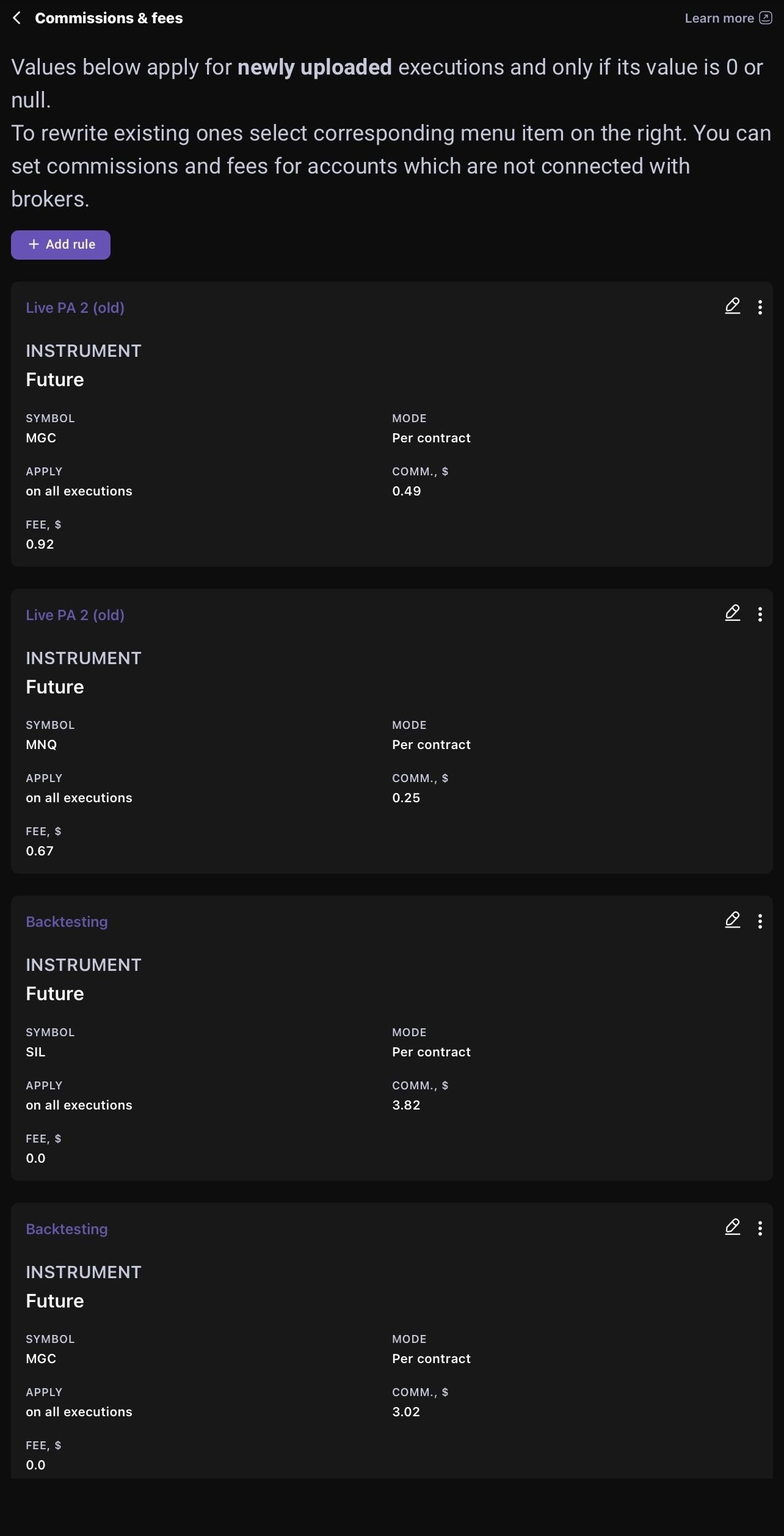Select the Backtesting account title above SIL
The height and width of the screenshot is (1536, 784).
tap(67, 921)
